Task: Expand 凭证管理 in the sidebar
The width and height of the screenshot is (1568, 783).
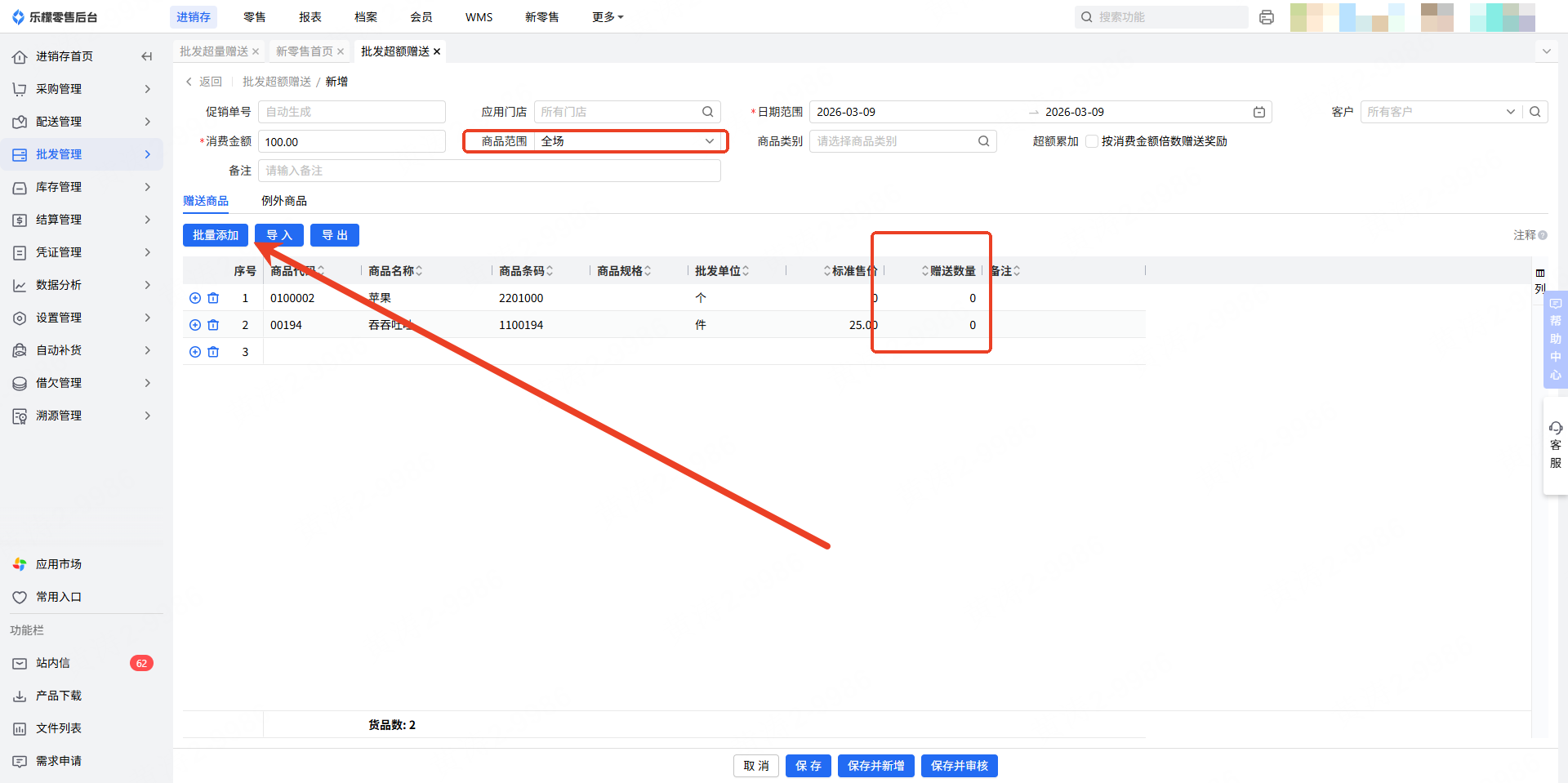Action: (82, 252)
